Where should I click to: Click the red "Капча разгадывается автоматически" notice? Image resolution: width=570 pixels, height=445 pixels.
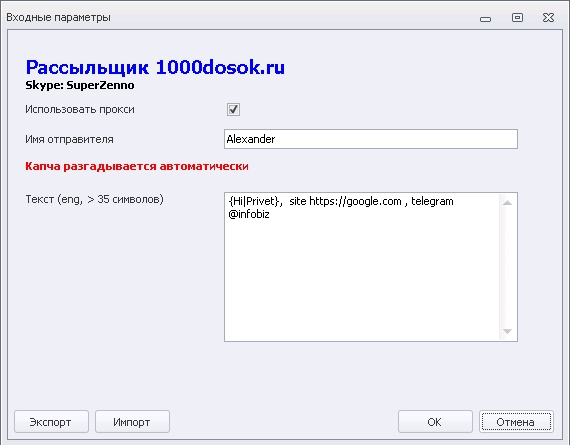[137, 166]
